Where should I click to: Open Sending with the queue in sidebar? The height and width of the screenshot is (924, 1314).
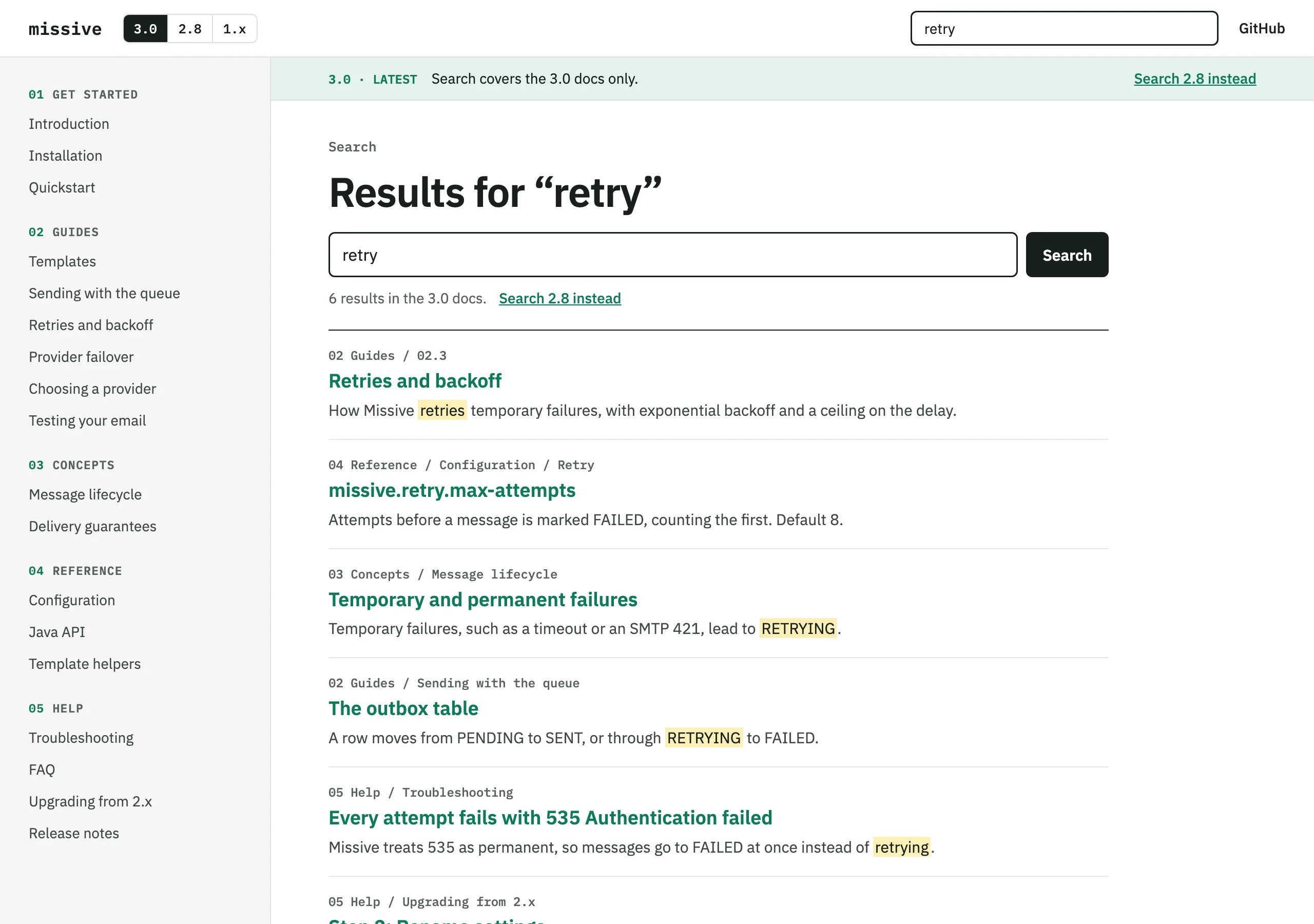click(x=104, y=293)
